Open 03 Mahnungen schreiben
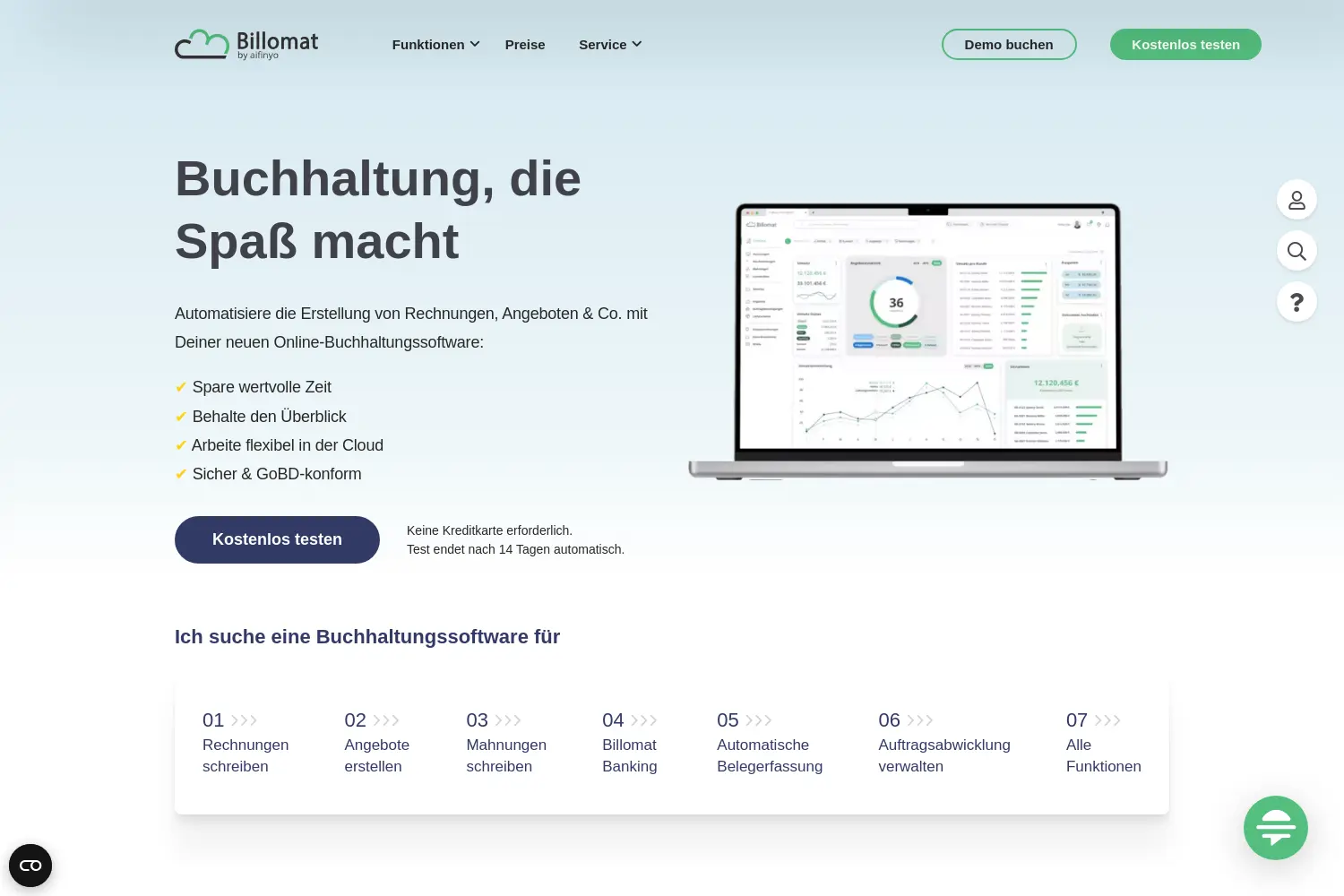Image resolution: width=1344 pixels, height=896 pixels. pyautogui.click(x=506, y=743)
